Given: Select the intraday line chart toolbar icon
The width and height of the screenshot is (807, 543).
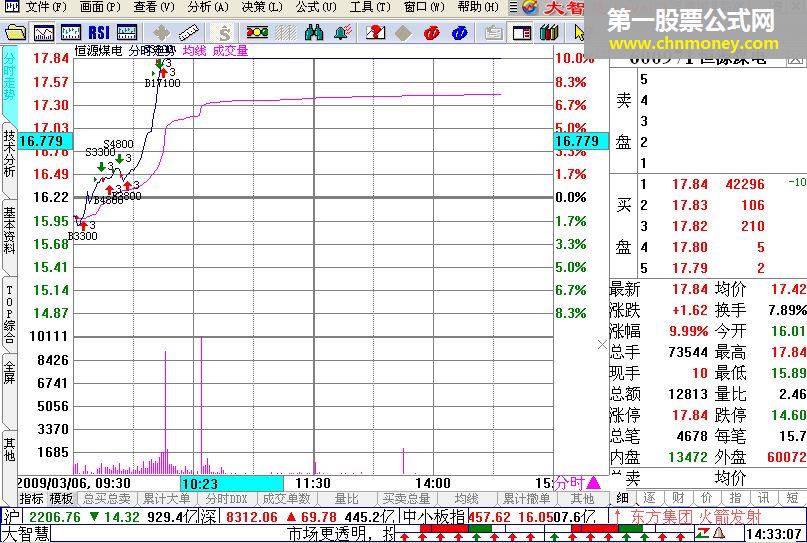Looking at the screenshot, I should coord(44,33).
